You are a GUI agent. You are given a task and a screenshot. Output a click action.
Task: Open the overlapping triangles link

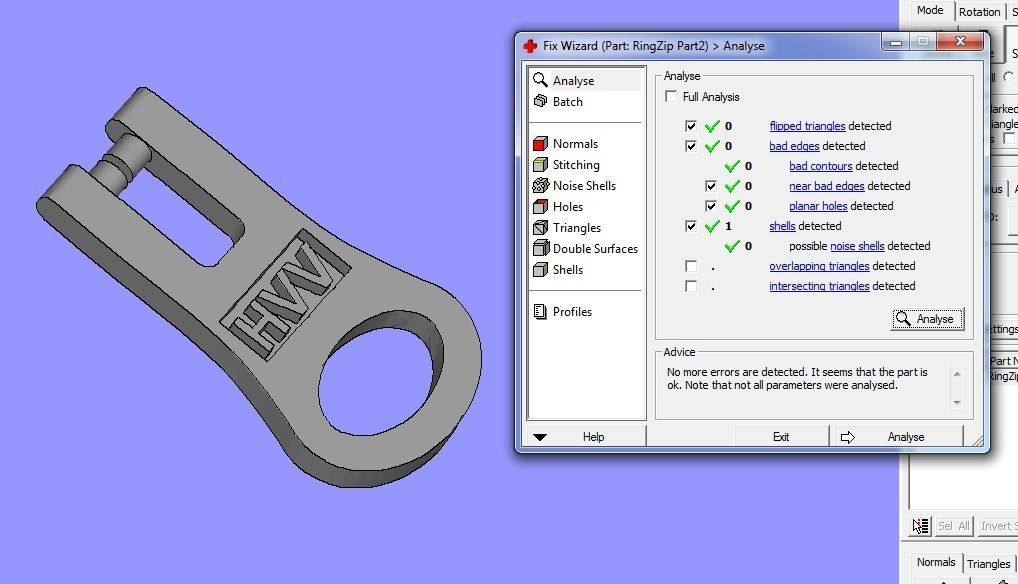pos(819,266)
